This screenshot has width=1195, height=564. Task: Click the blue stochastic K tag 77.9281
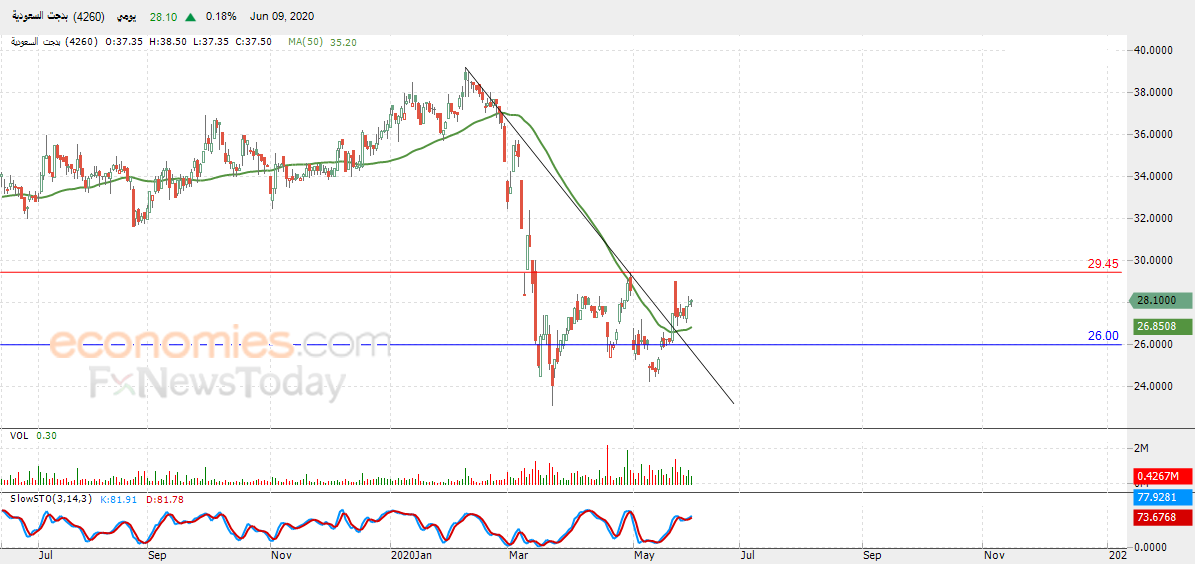[1163, 498]
